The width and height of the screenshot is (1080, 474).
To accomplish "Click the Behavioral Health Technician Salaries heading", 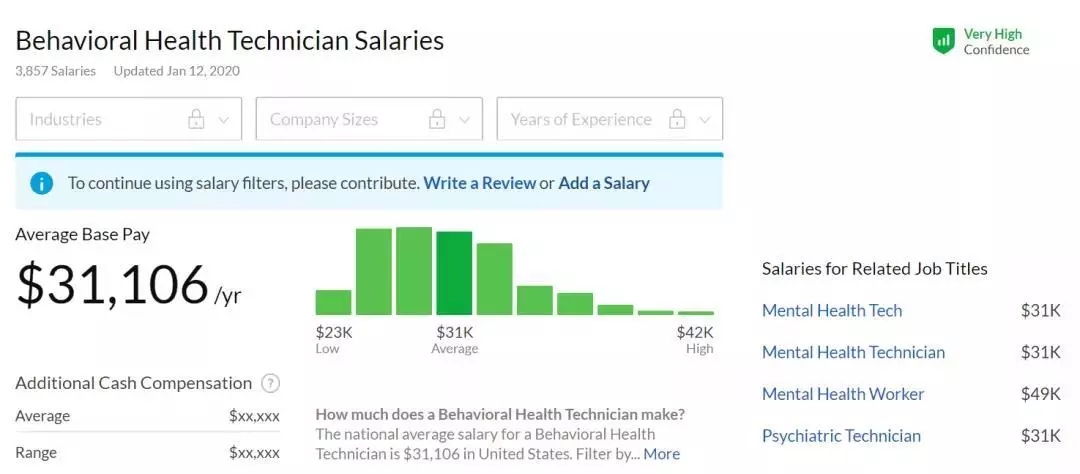I will point(230,40).
